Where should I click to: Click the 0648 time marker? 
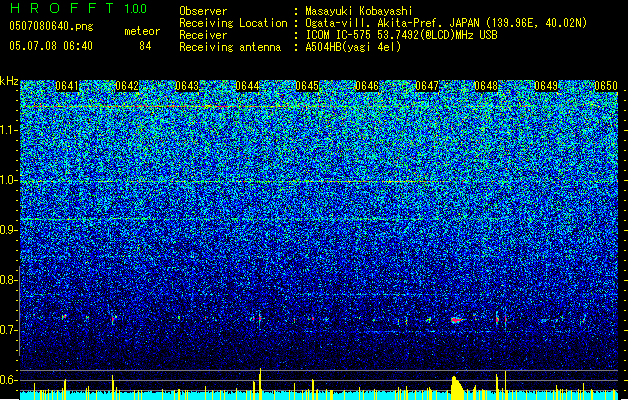click(x=486, y=86)
